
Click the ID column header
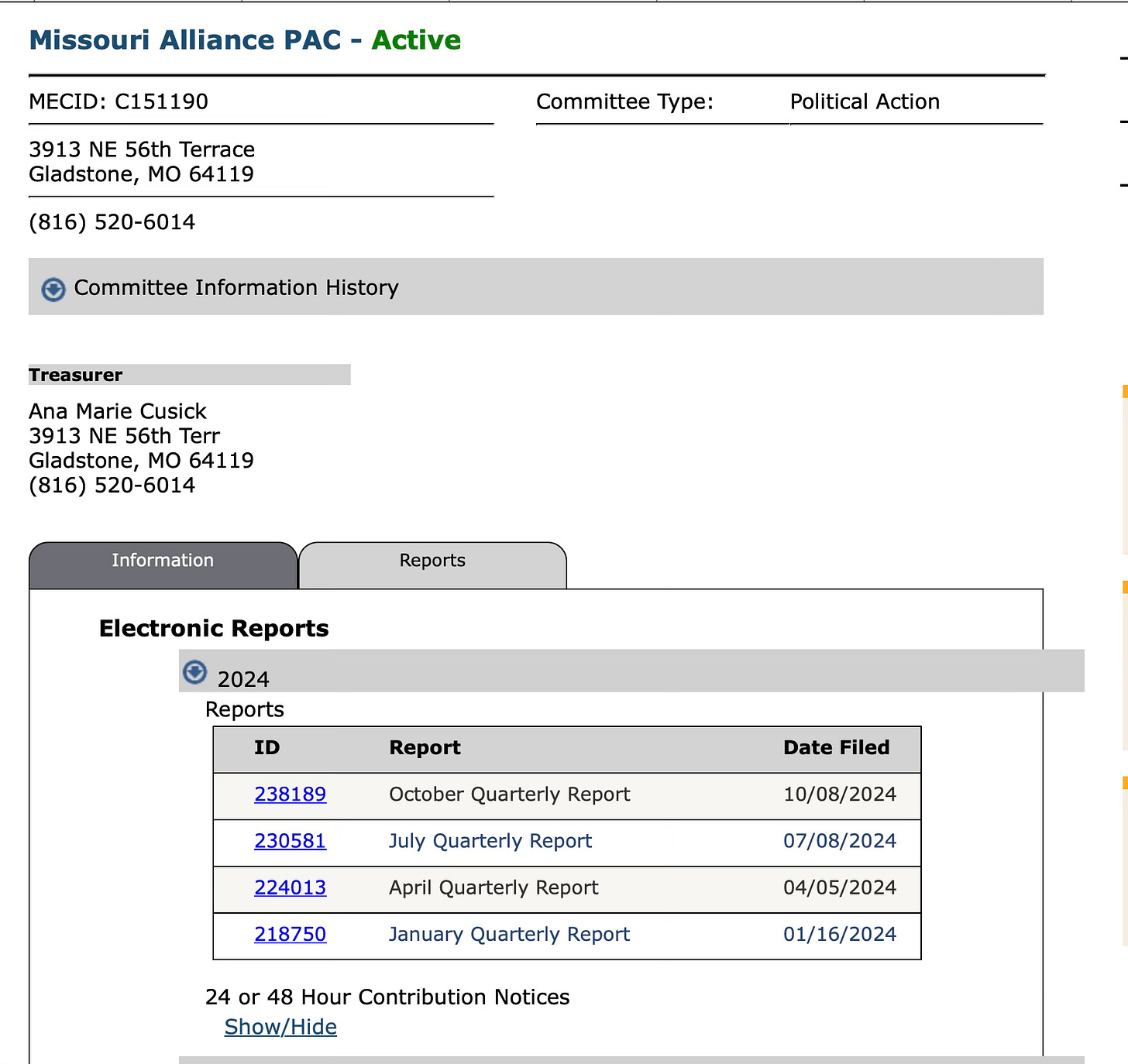267,747
